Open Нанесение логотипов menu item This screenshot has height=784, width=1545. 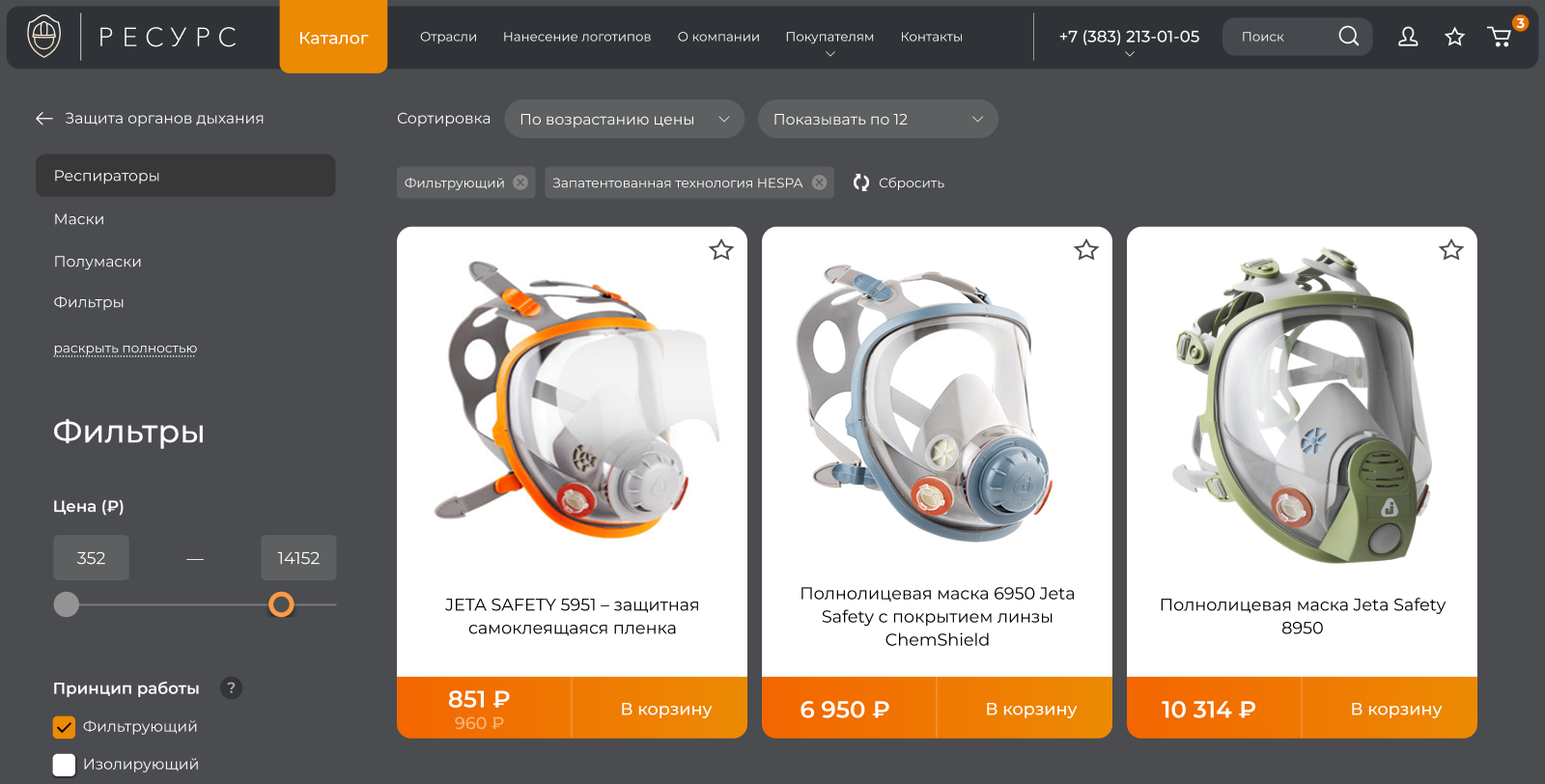click(x=576, y=37)
